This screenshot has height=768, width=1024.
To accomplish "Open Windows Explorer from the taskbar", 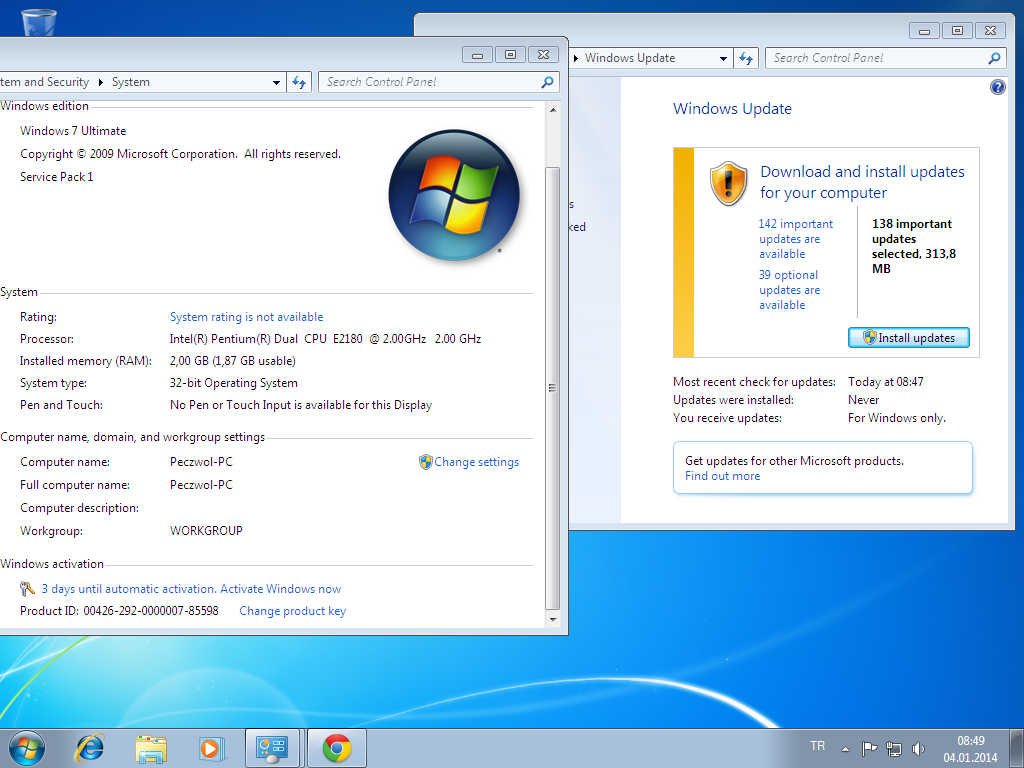I will (x=151, y=748).
